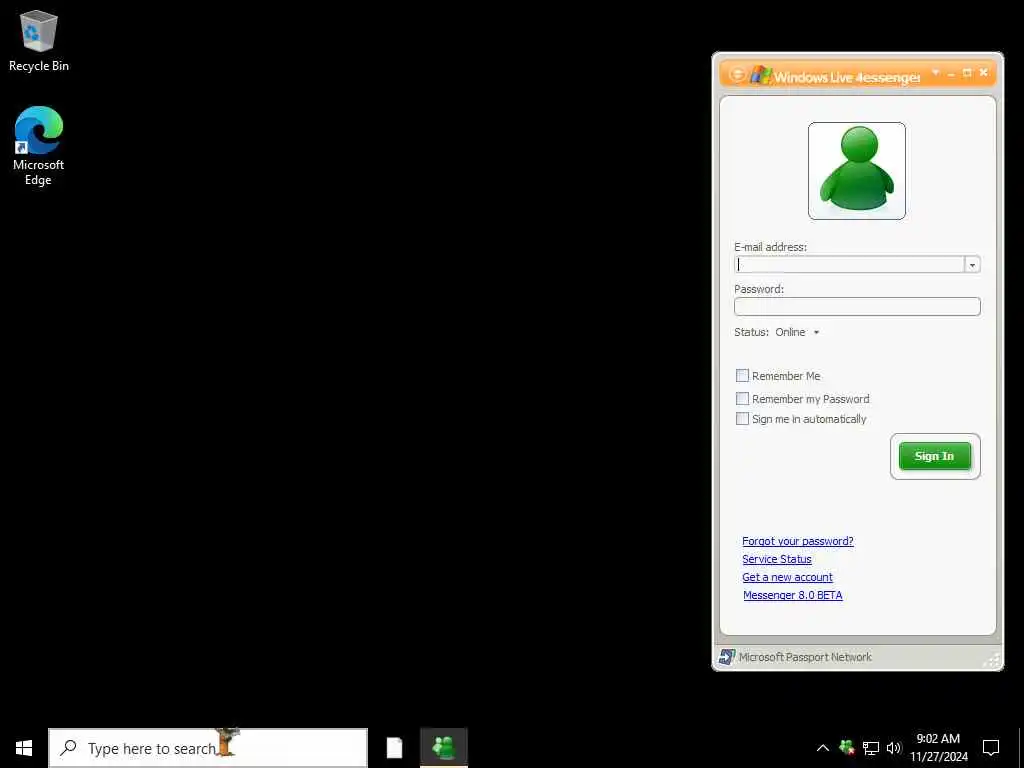Focus the E-mail address input field

click(849, 264)
